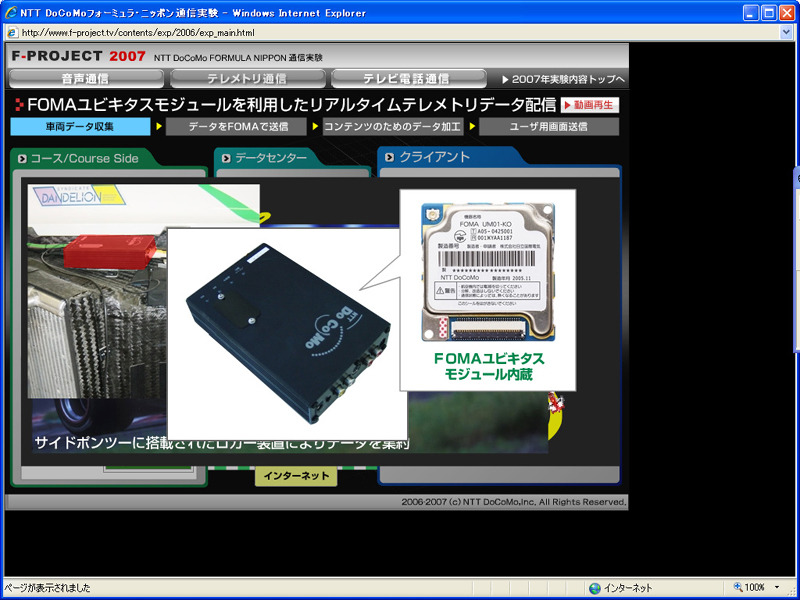Open the 100% zoom level dropdown arrow
The height and width of the screenshot is (600, 800).
point(777,587)
